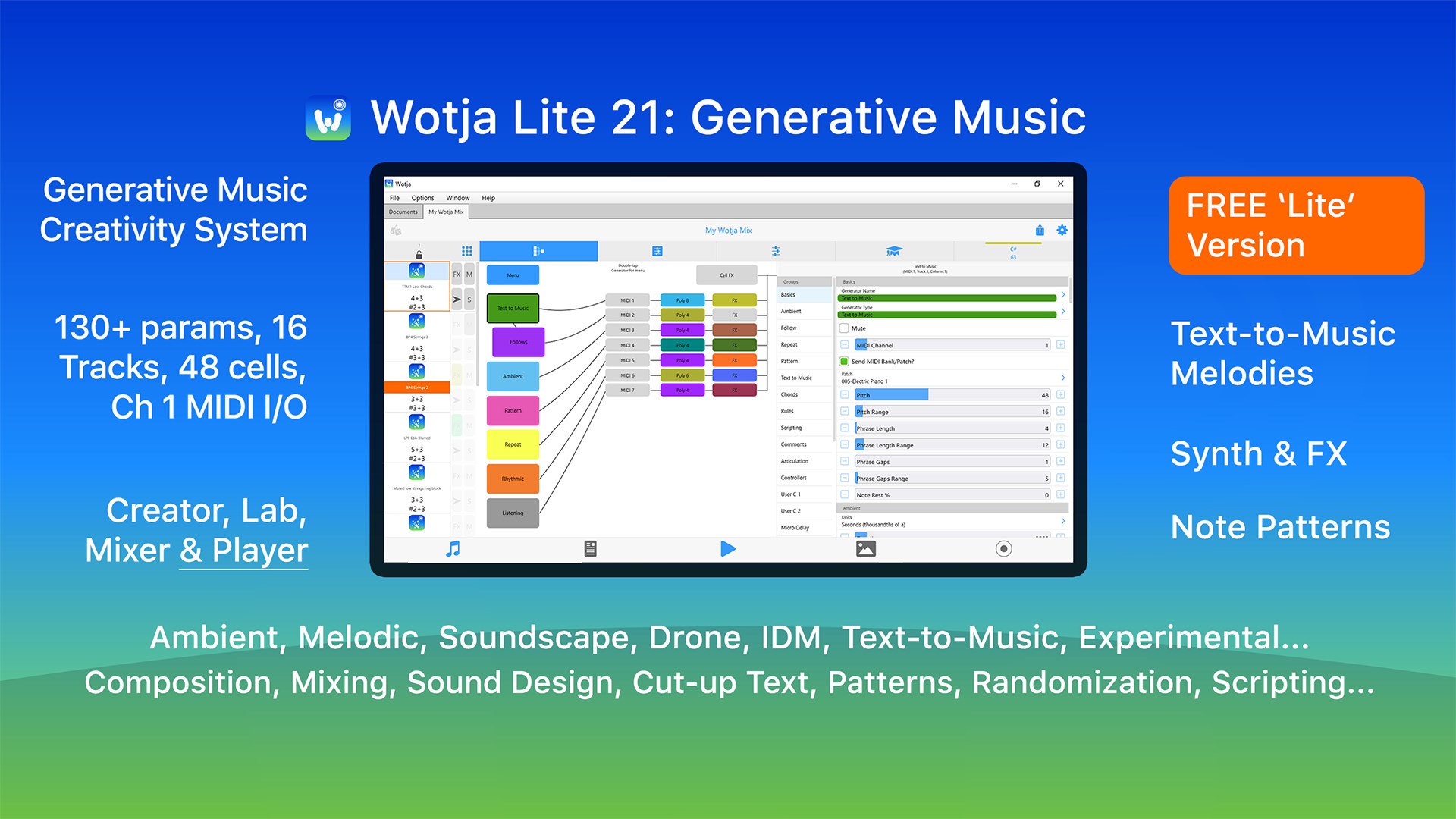
Task: Open the document text icon in bottom bar
Action: pyautogui.click(x=591, y=549)
